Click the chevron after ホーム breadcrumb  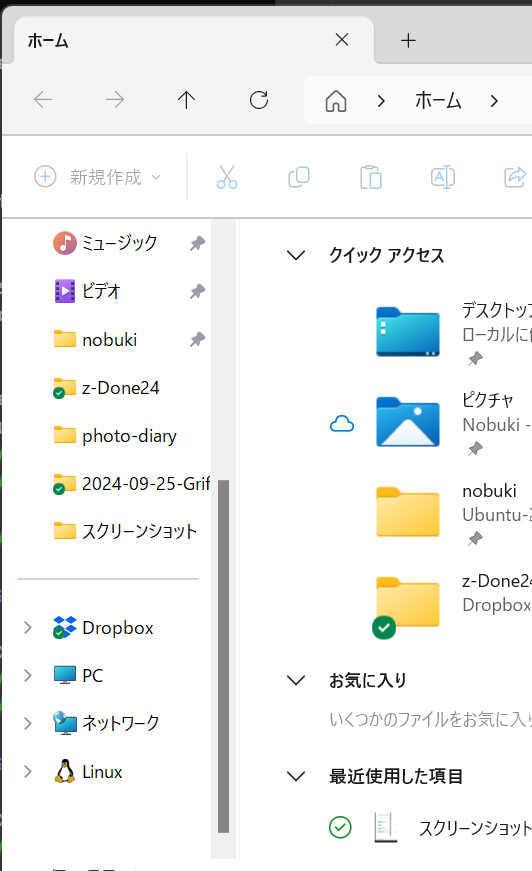pyautogui.click(x=494, y=101)
